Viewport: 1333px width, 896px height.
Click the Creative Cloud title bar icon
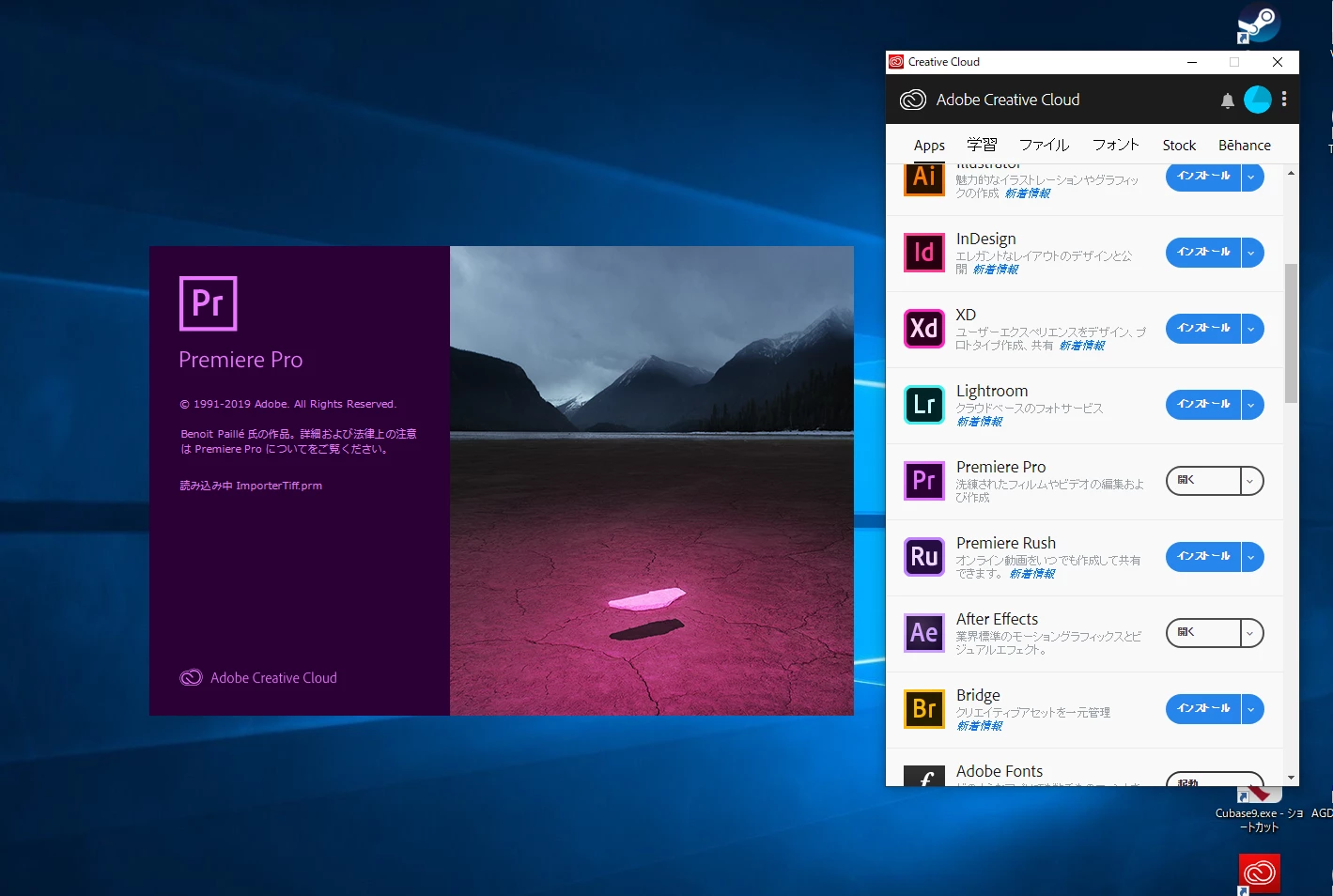[x=896, y=62]
